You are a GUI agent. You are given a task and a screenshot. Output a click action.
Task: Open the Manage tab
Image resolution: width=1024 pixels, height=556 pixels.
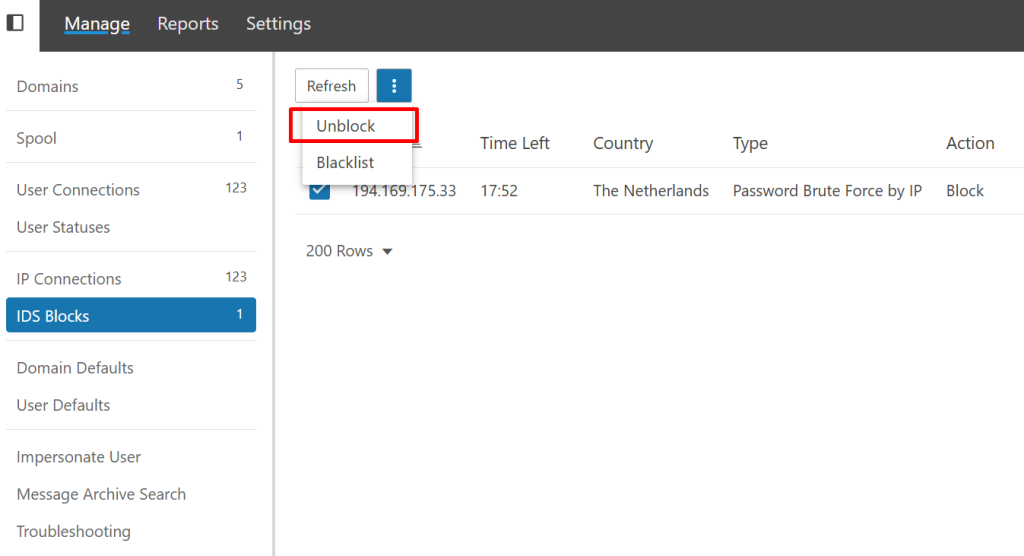pyautogui.click(x=97, y=24)
